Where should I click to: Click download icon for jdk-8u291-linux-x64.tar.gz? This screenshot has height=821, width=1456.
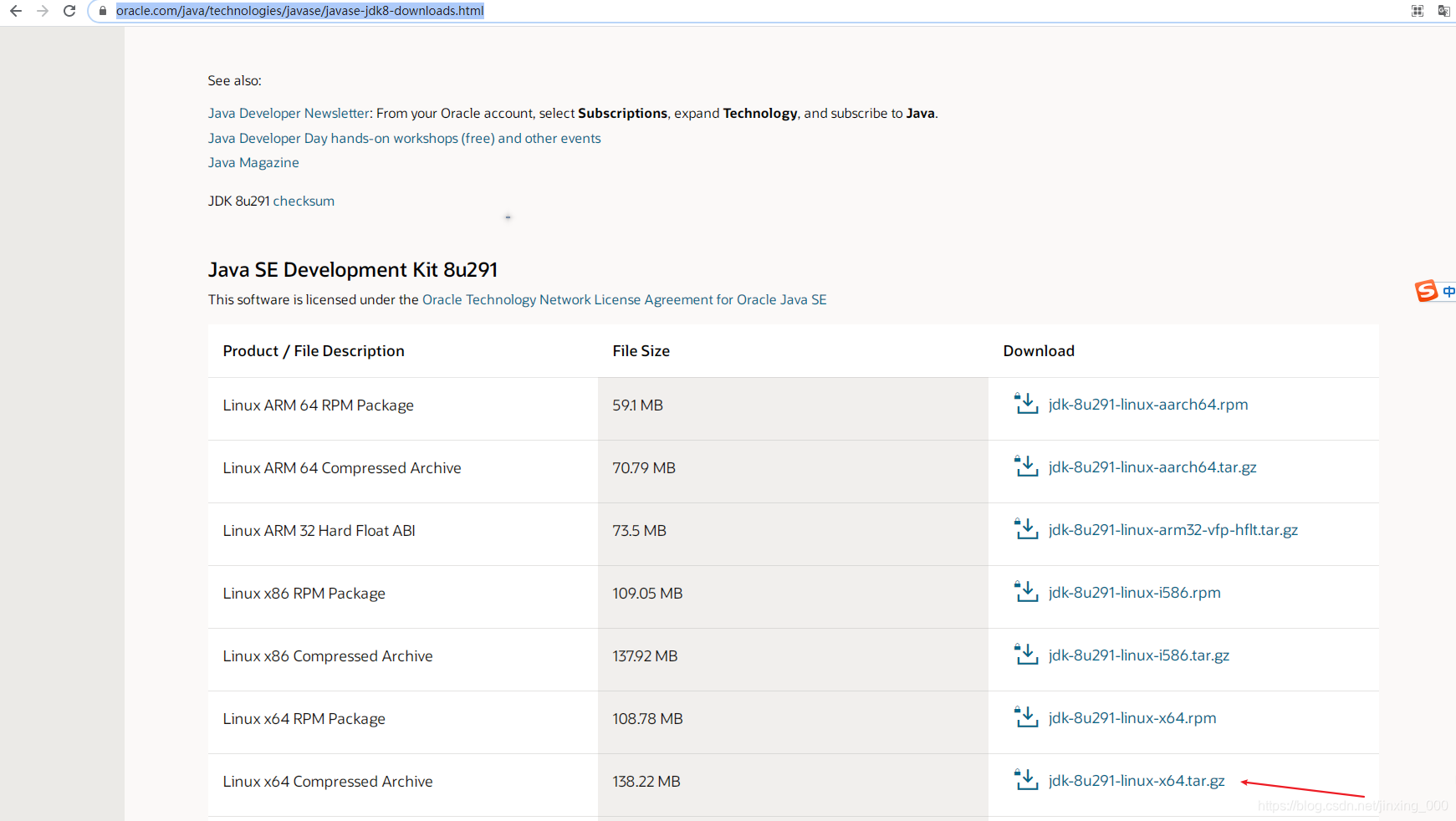click(1026, 780)
